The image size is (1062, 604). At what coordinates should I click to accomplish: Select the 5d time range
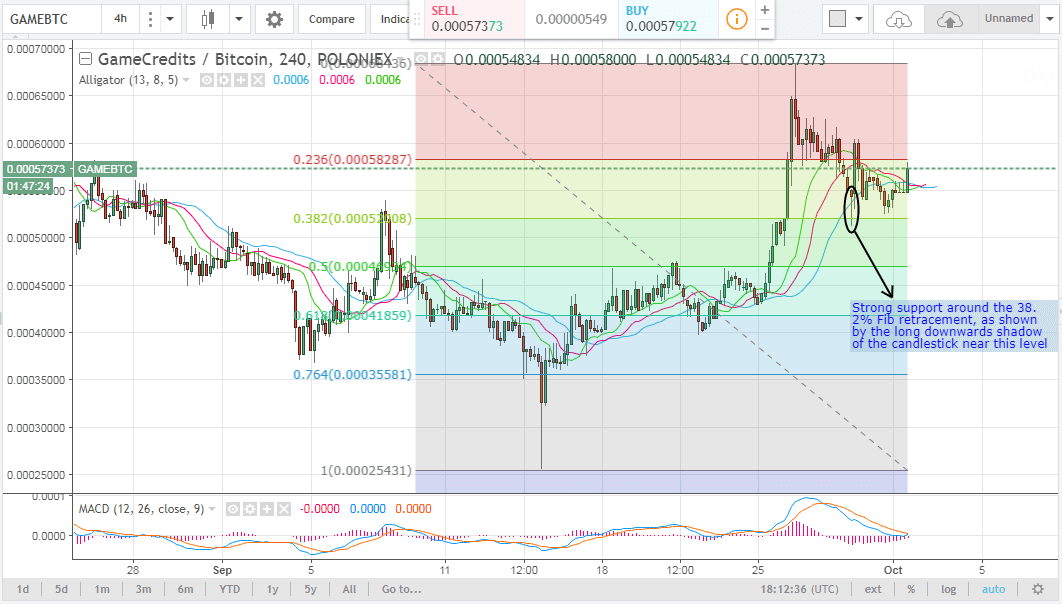pos(62,589)
